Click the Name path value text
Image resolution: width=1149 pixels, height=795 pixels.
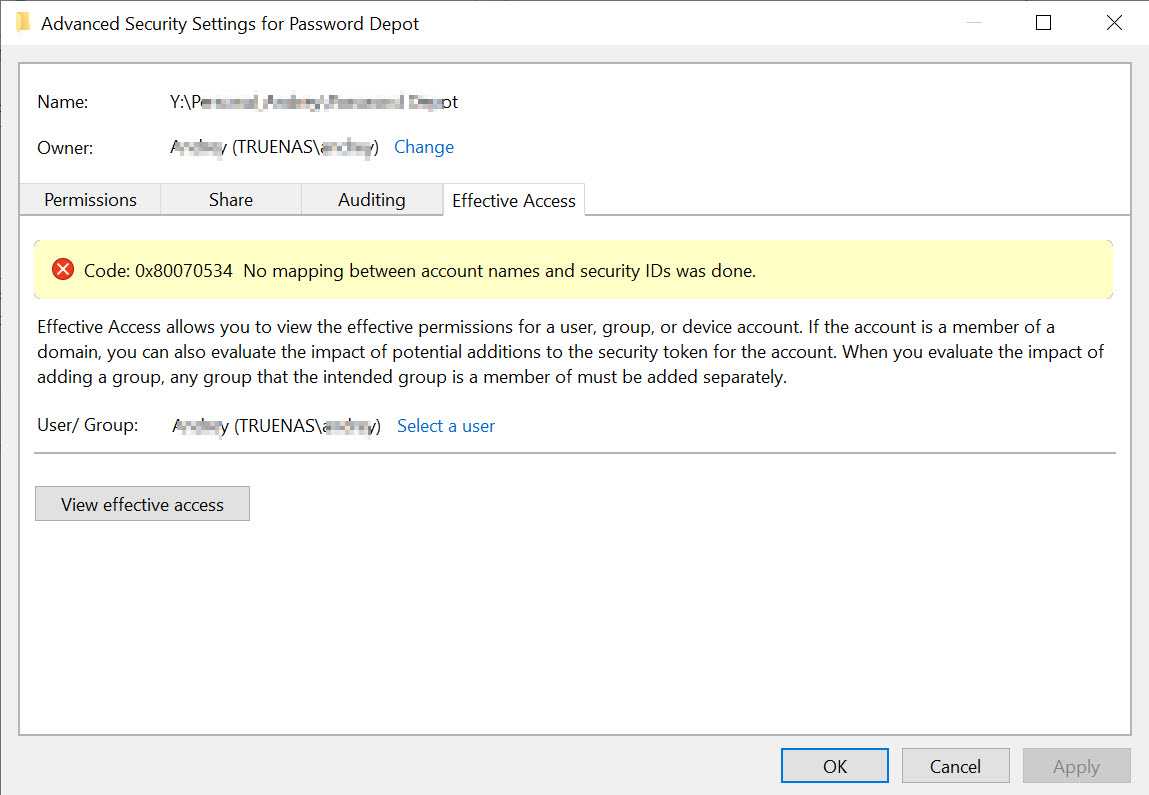pos(314,102)
